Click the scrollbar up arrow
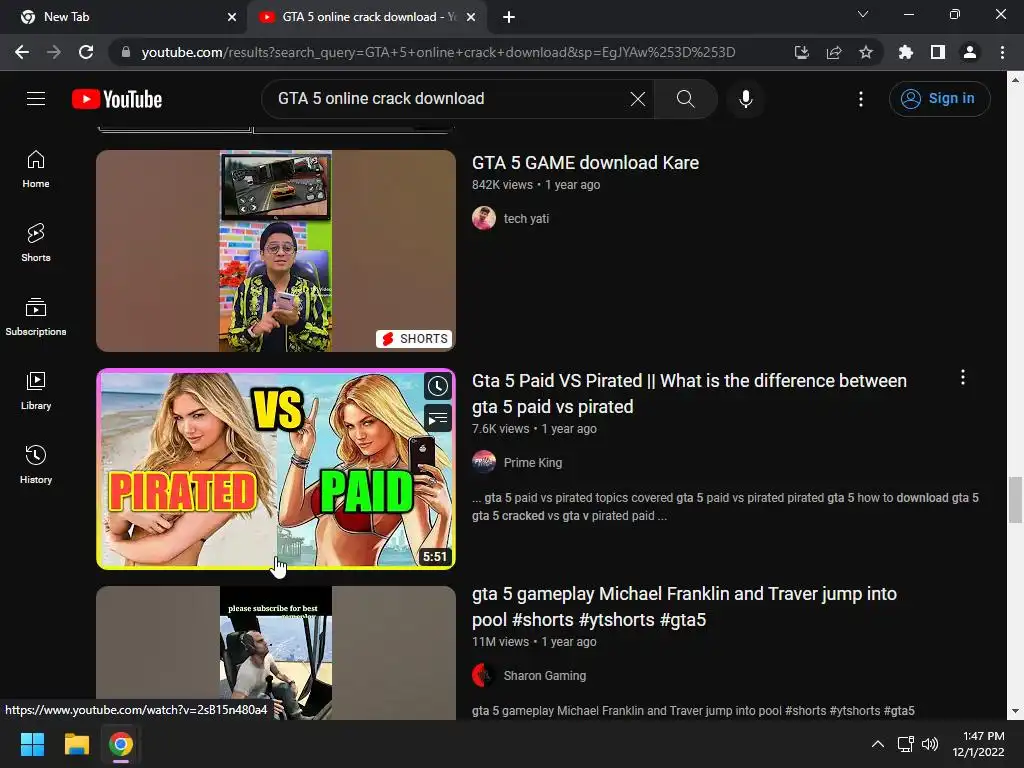 tap(1015, 80)
